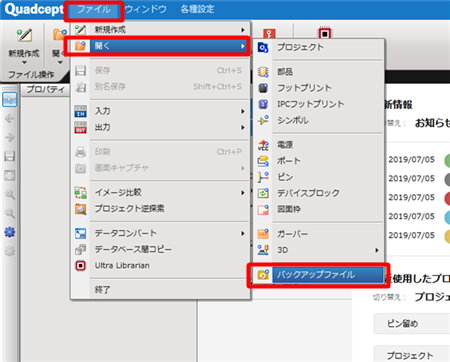450x362 pixels.
Task: Click the Quadcept logo
Action: pos(33,9)
